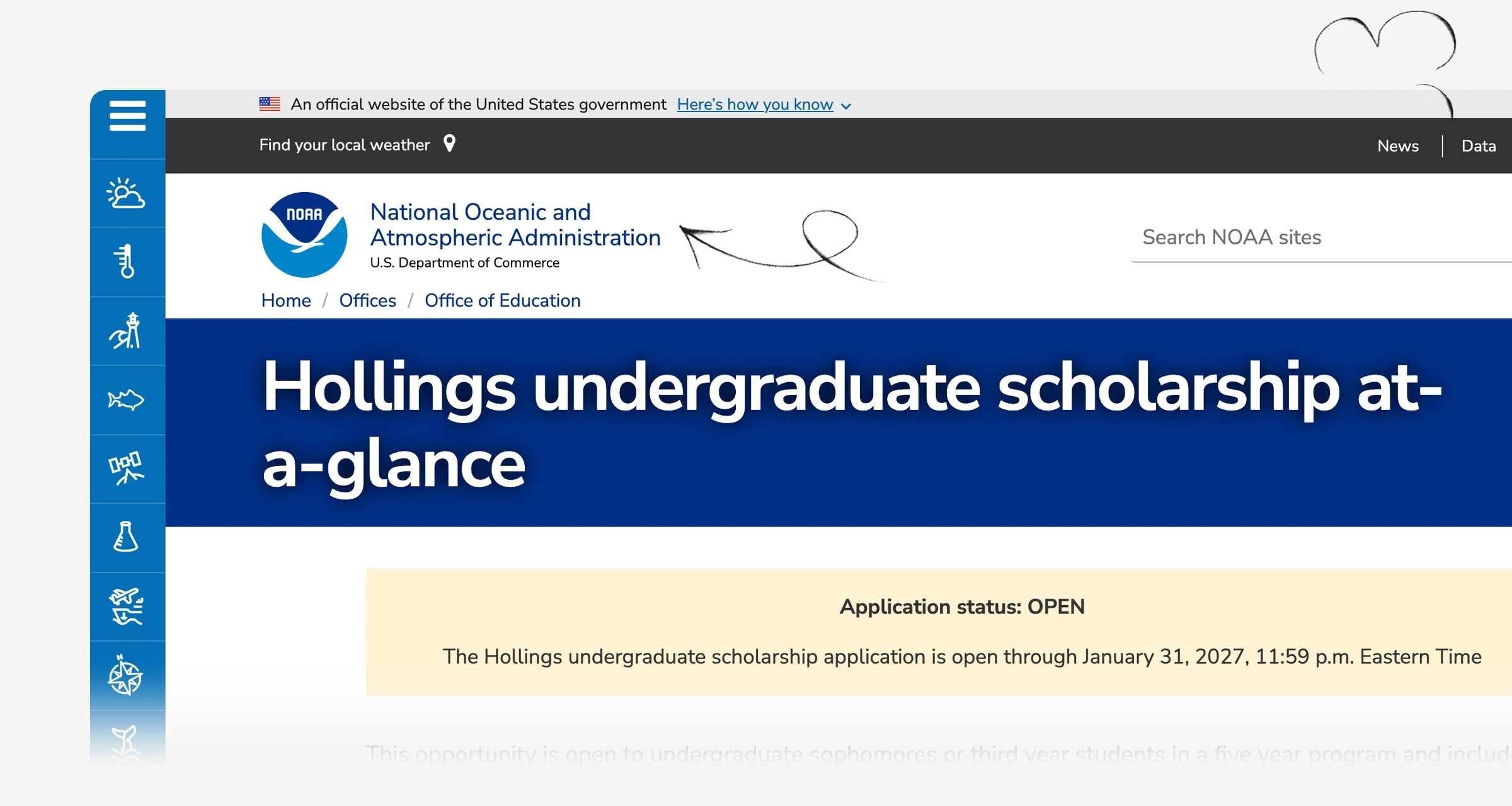
Task: Go to Offices breadcrumb link
Action: click(368, 300)
